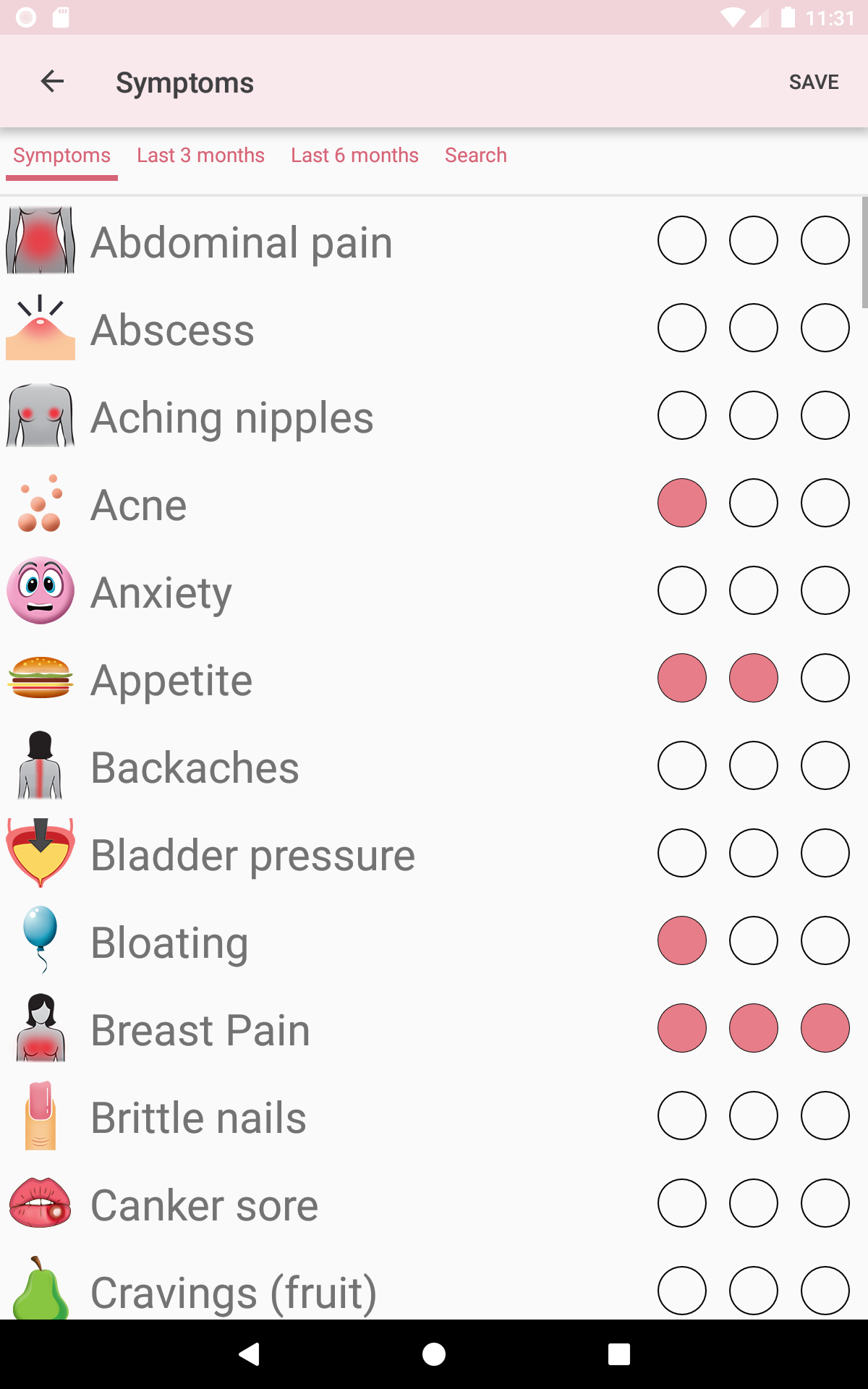Switch to Last 6 months tab
The width and height of the screenshot is (868, 1389).
pos(354,156)
